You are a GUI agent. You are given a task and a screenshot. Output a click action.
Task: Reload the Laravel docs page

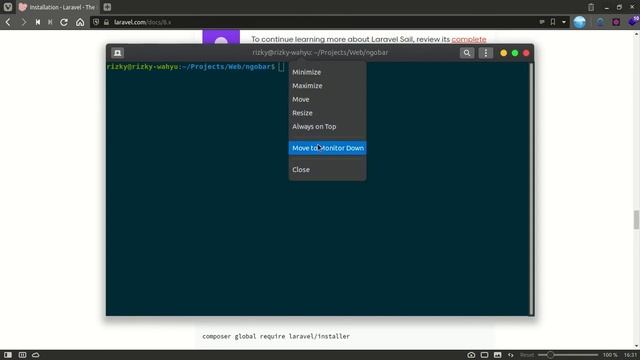(64, 22)
